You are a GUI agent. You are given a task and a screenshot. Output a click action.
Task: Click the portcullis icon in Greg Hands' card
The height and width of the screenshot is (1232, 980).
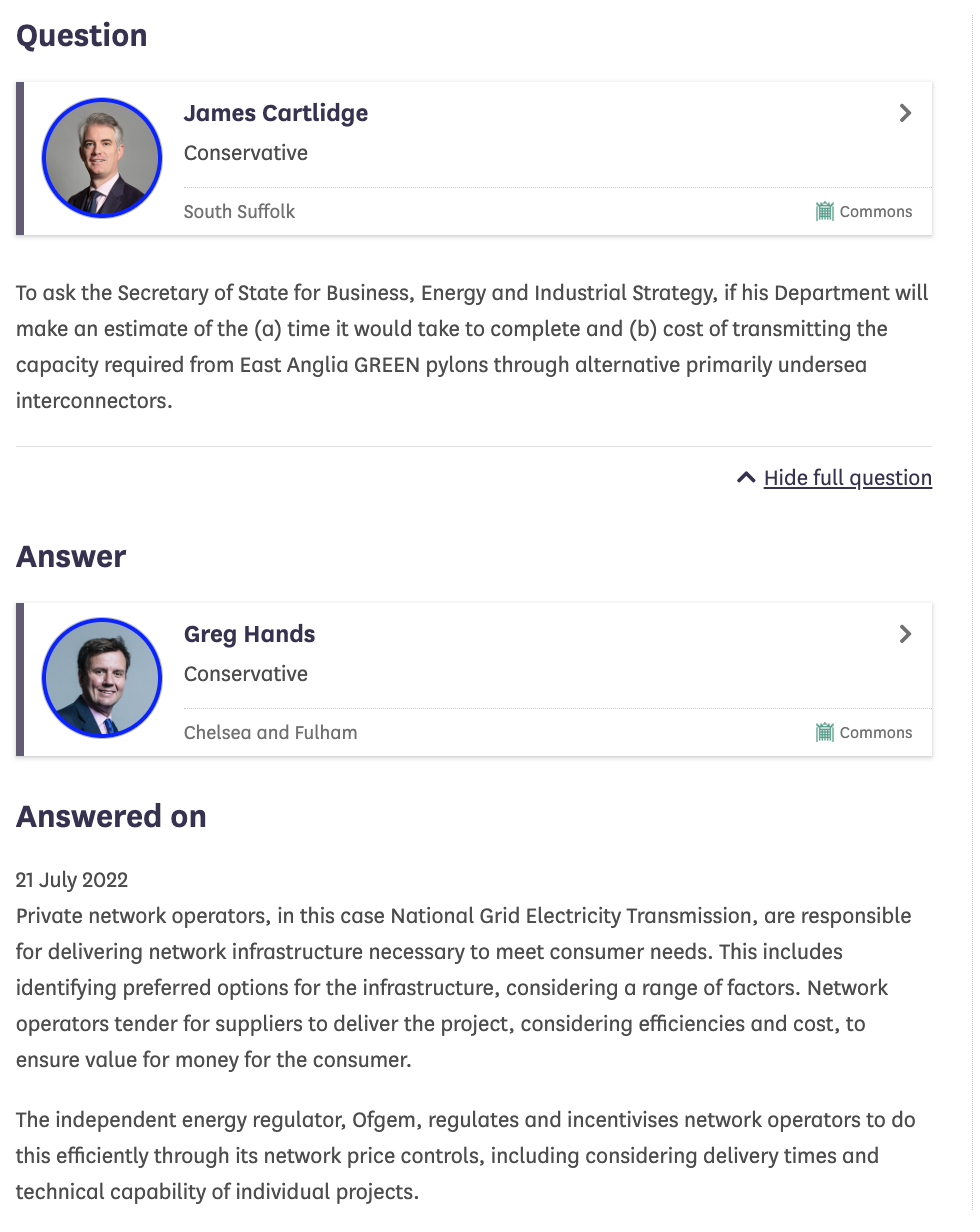[x=824, y=733]
